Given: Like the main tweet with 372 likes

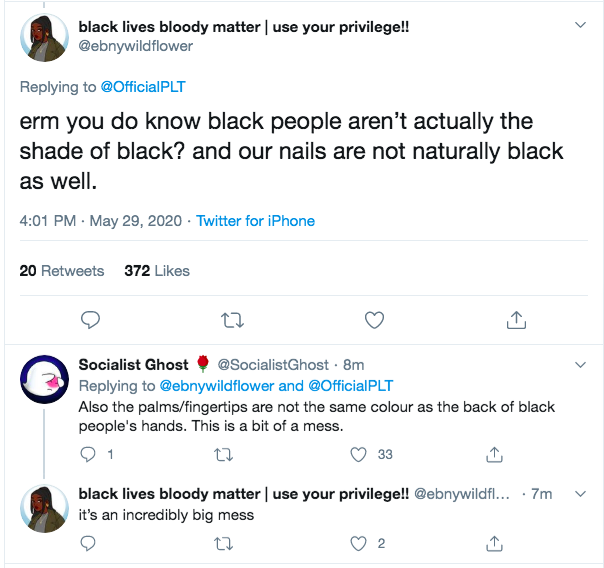Looking at the screenshot, I should click(x=374, y=320).
